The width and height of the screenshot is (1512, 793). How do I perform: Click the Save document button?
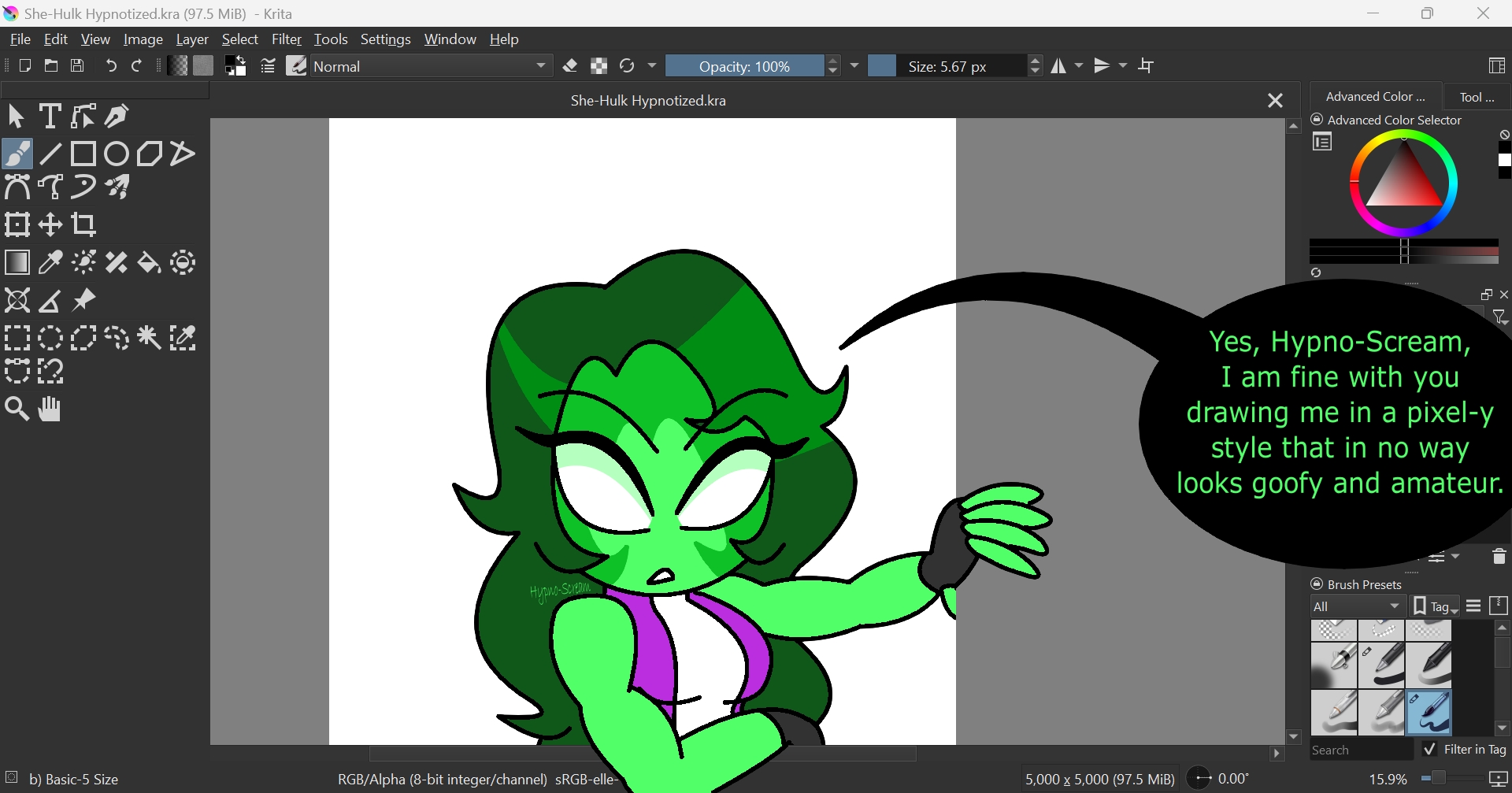(78, 66)
